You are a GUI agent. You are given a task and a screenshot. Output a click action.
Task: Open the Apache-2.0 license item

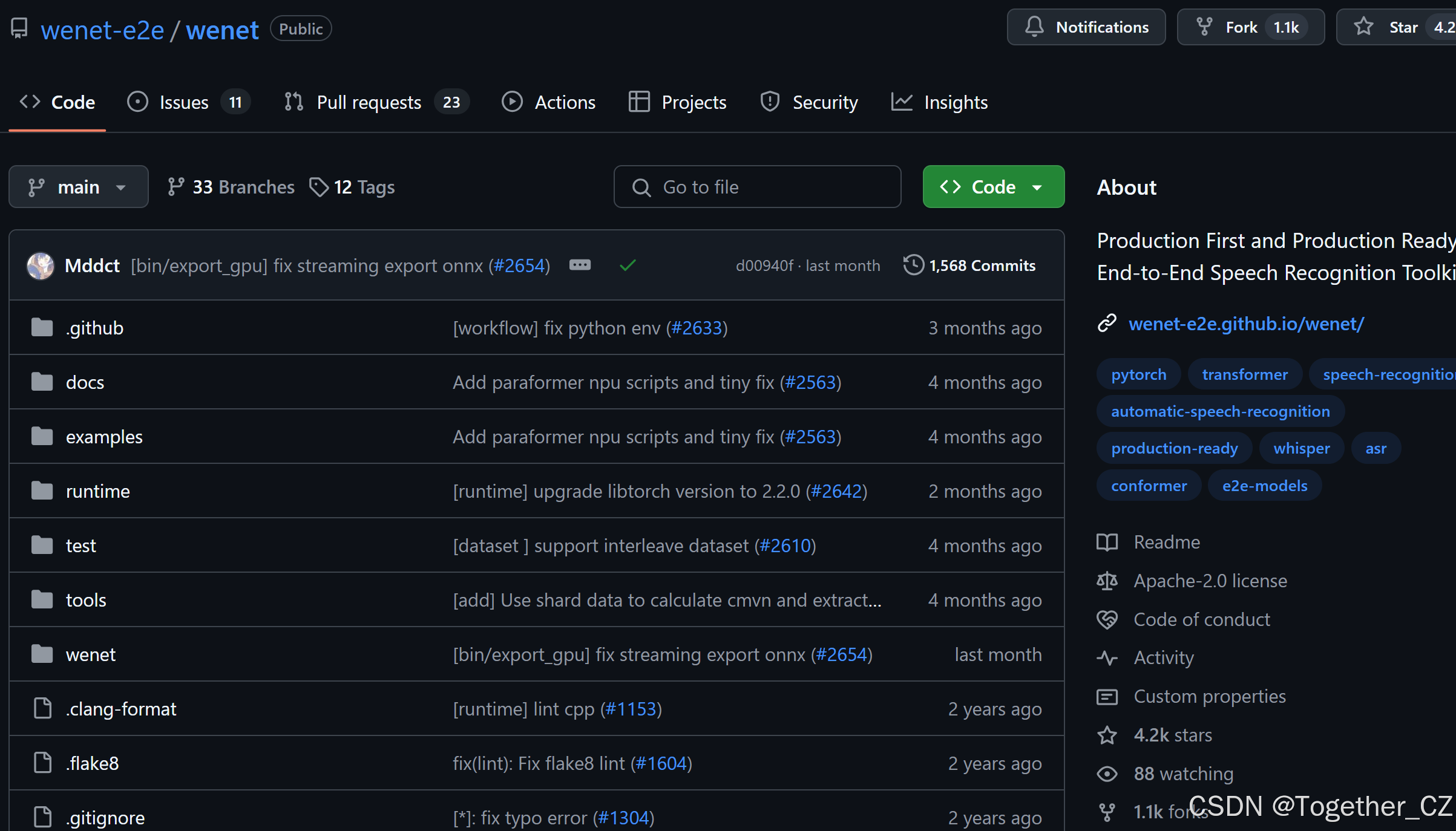(1210, 581)
